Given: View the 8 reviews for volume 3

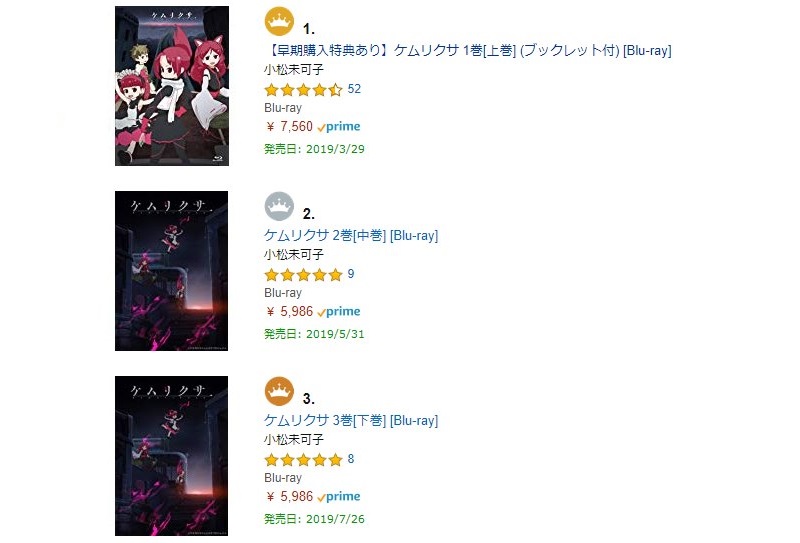Looking at the screenshot, I should tap(351, 459).
